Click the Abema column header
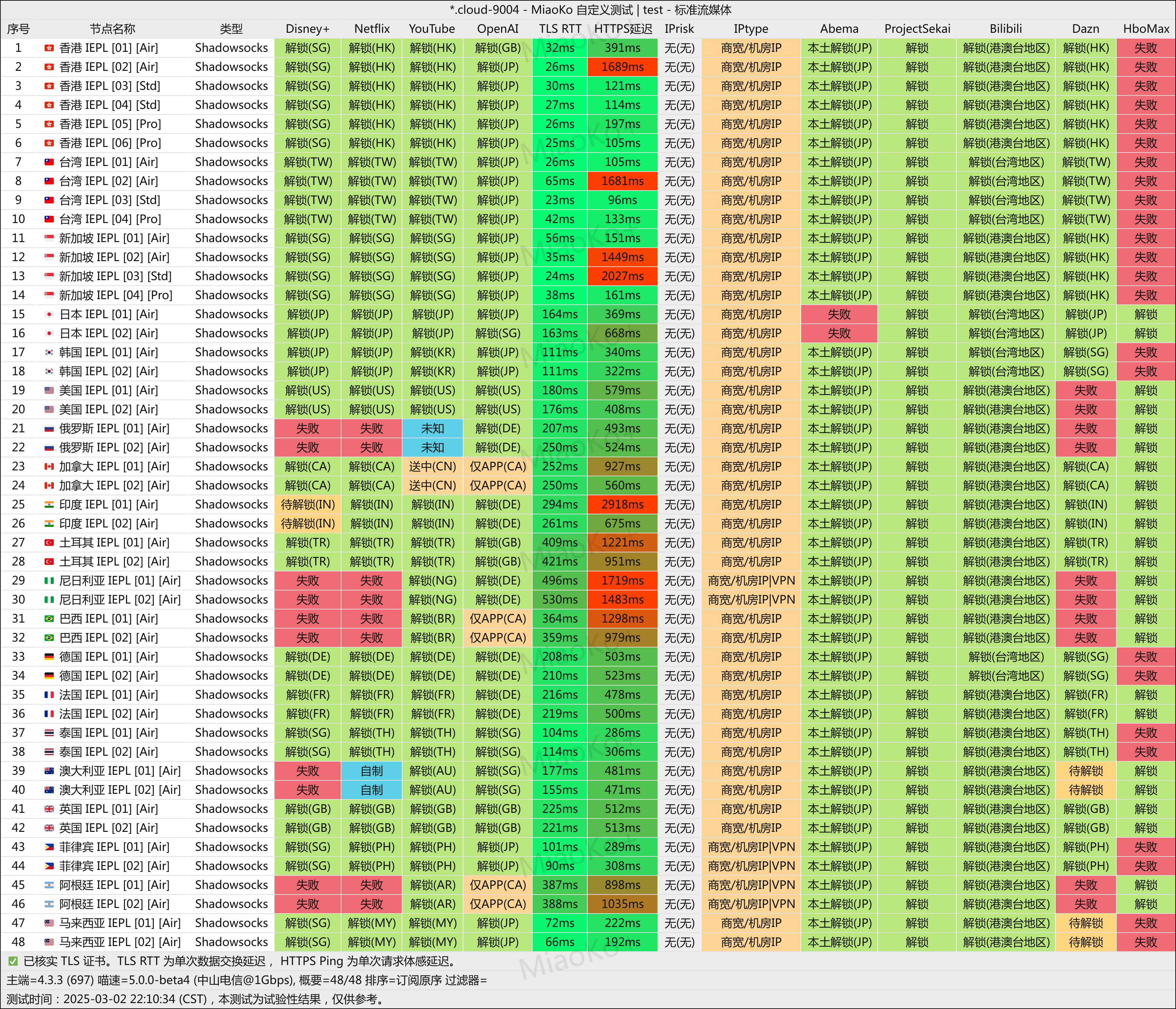 coord(839,29)
